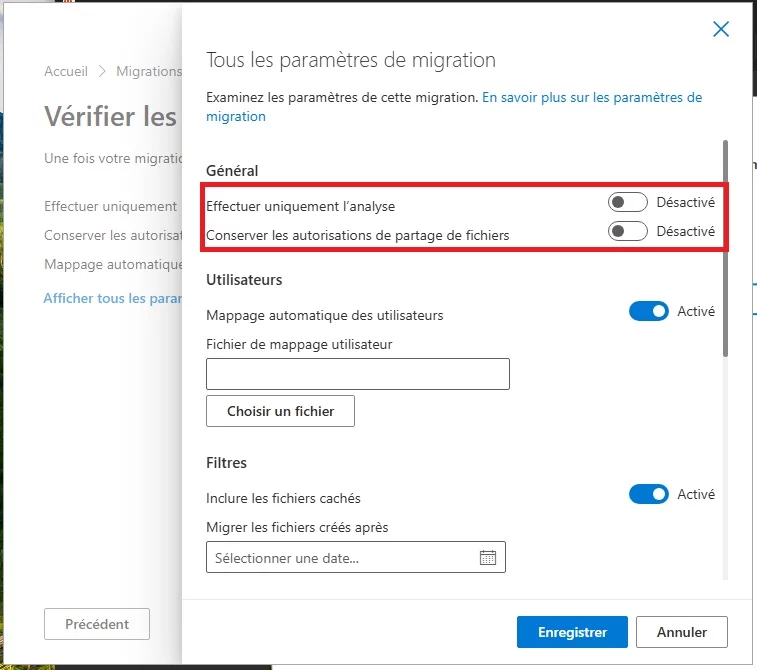Viewport: 757px width, 670px height.
Task: Open the calendar icon date picker
Action: click(x=488, y=558)
